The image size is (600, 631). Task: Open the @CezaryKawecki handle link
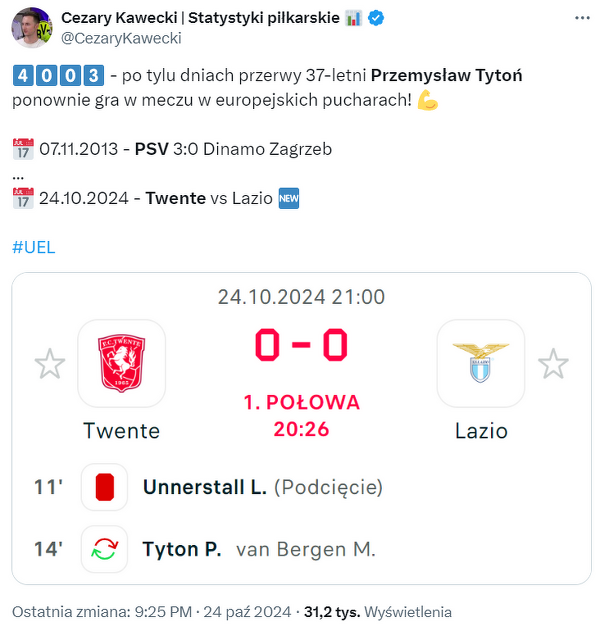coord(121,38)
